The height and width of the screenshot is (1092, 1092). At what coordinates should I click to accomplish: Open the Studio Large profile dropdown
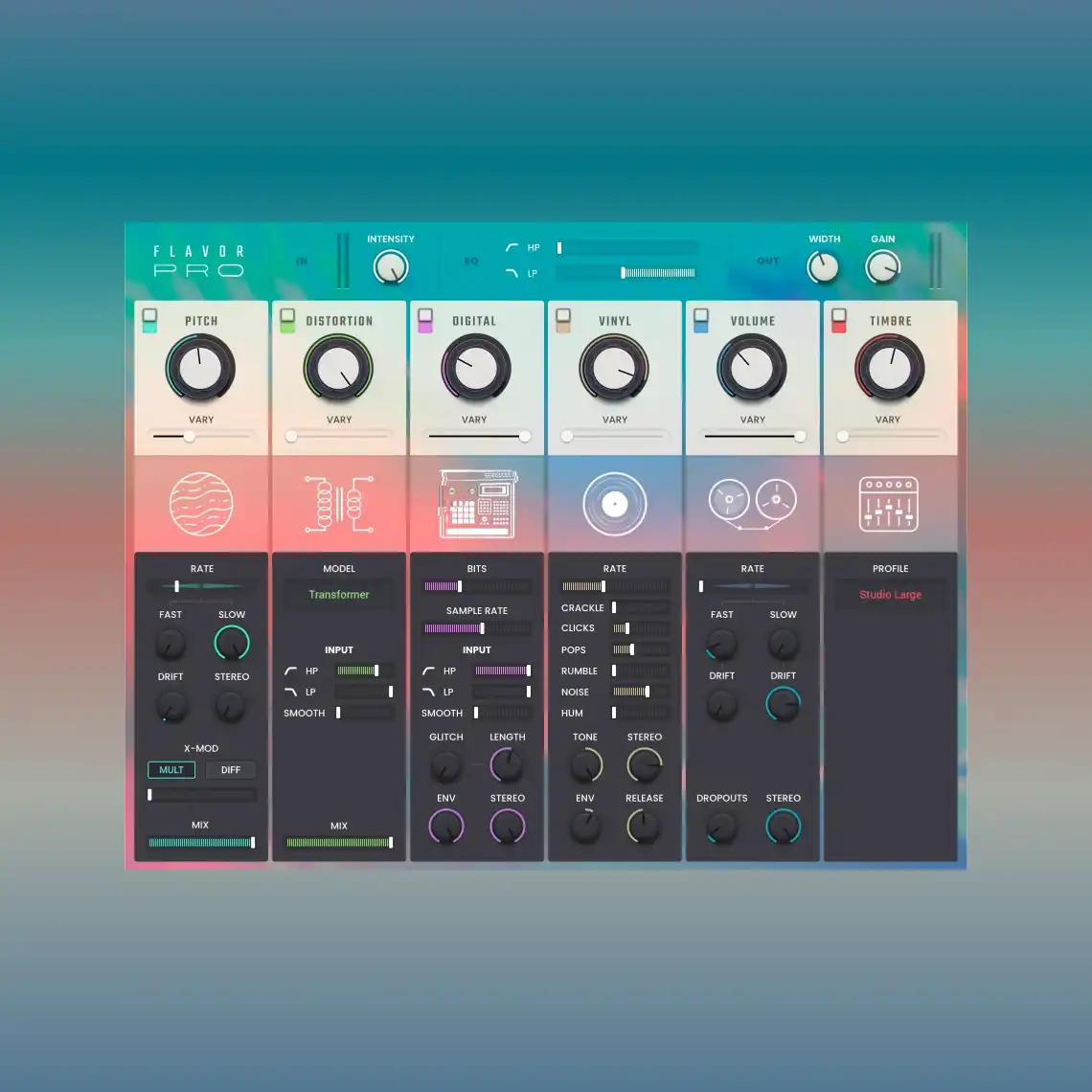click(890, 595)
